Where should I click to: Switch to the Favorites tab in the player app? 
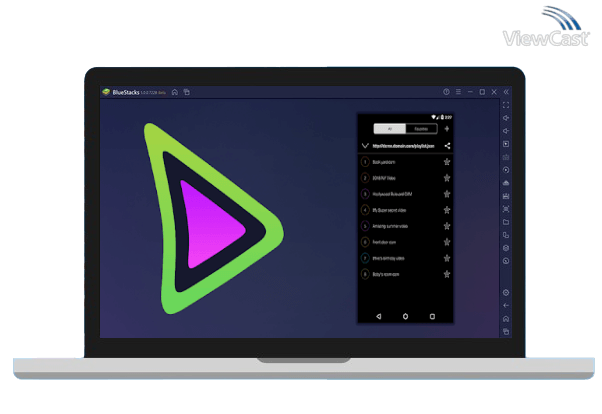(421, 129)
